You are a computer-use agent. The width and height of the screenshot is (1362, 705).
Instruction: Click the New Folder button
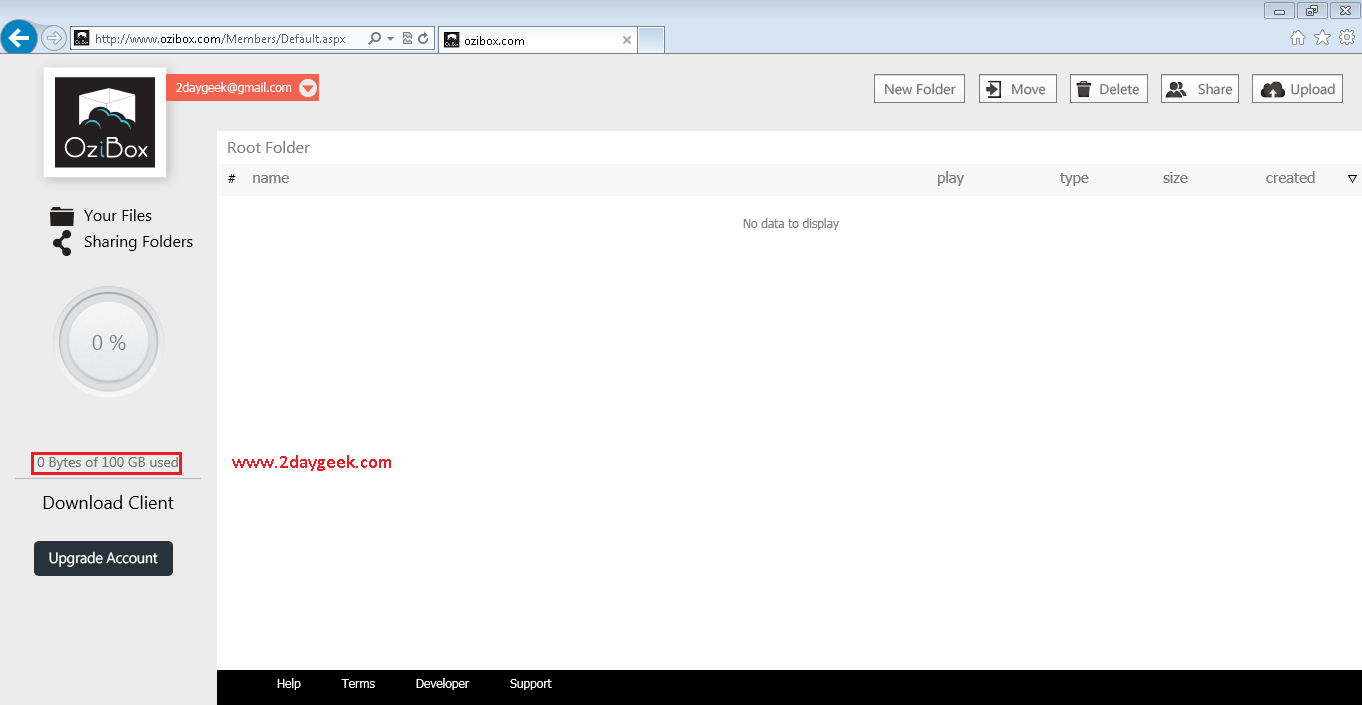[x=920, y=88]
